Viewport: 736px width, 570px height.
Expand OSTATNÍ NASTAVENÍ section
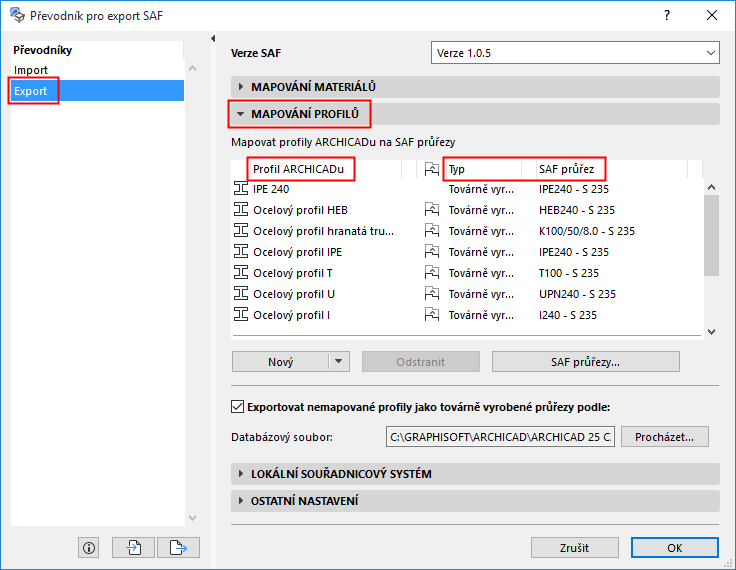(475, 501)
